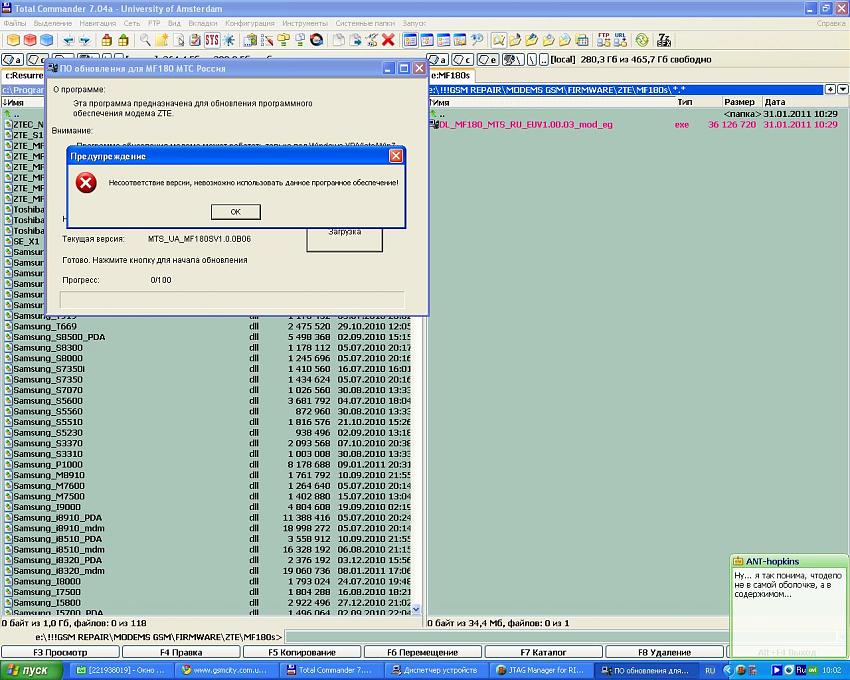Click the red SYS toolbar icon
Viewport: 850px width, 680px height.
click(x=211, y=40)
